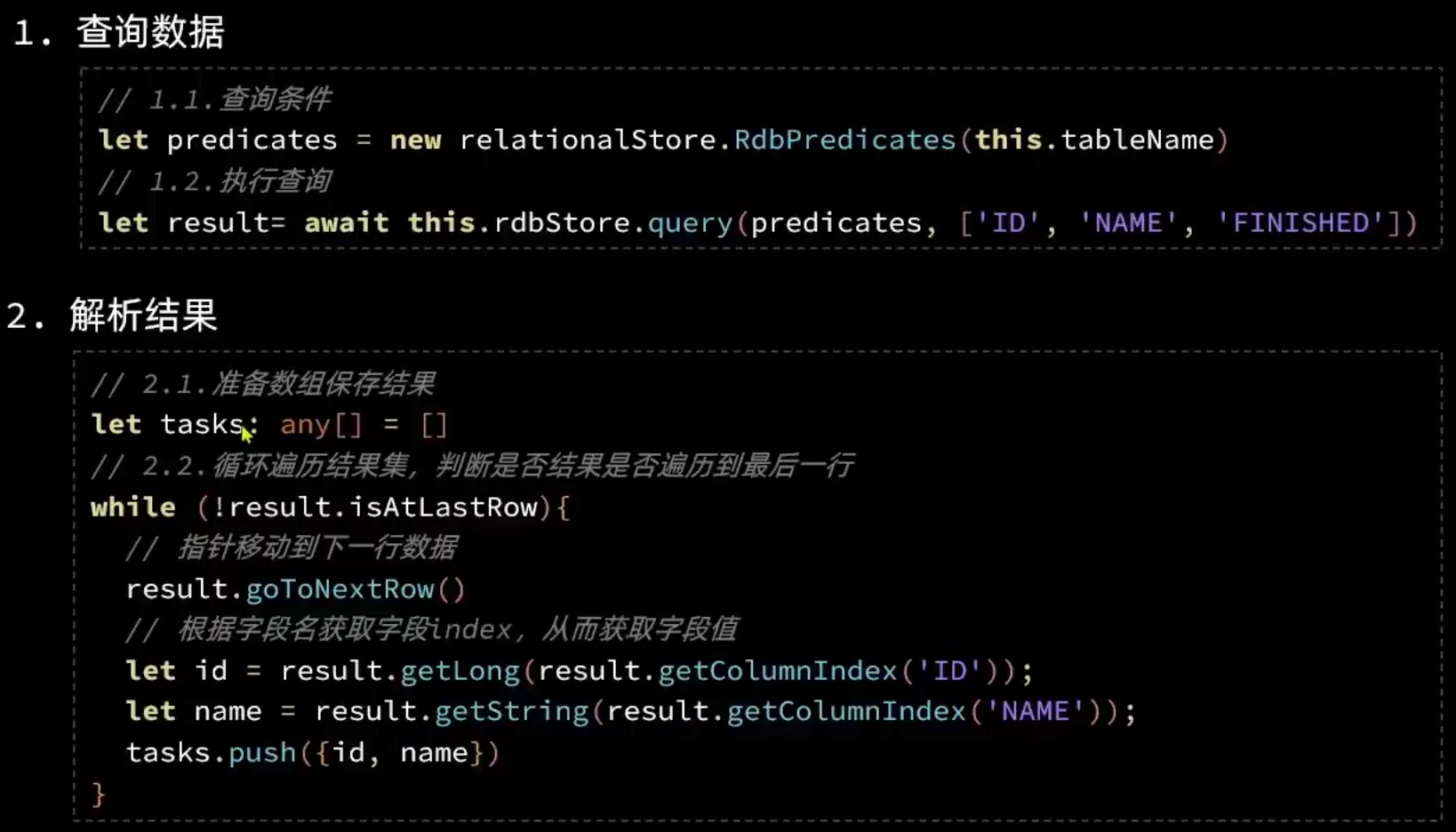Image resolution: width=1456 pixels, height=832 pixels.
Task: Click the '2. 解析结果' section heading
Action: point(113,316)
